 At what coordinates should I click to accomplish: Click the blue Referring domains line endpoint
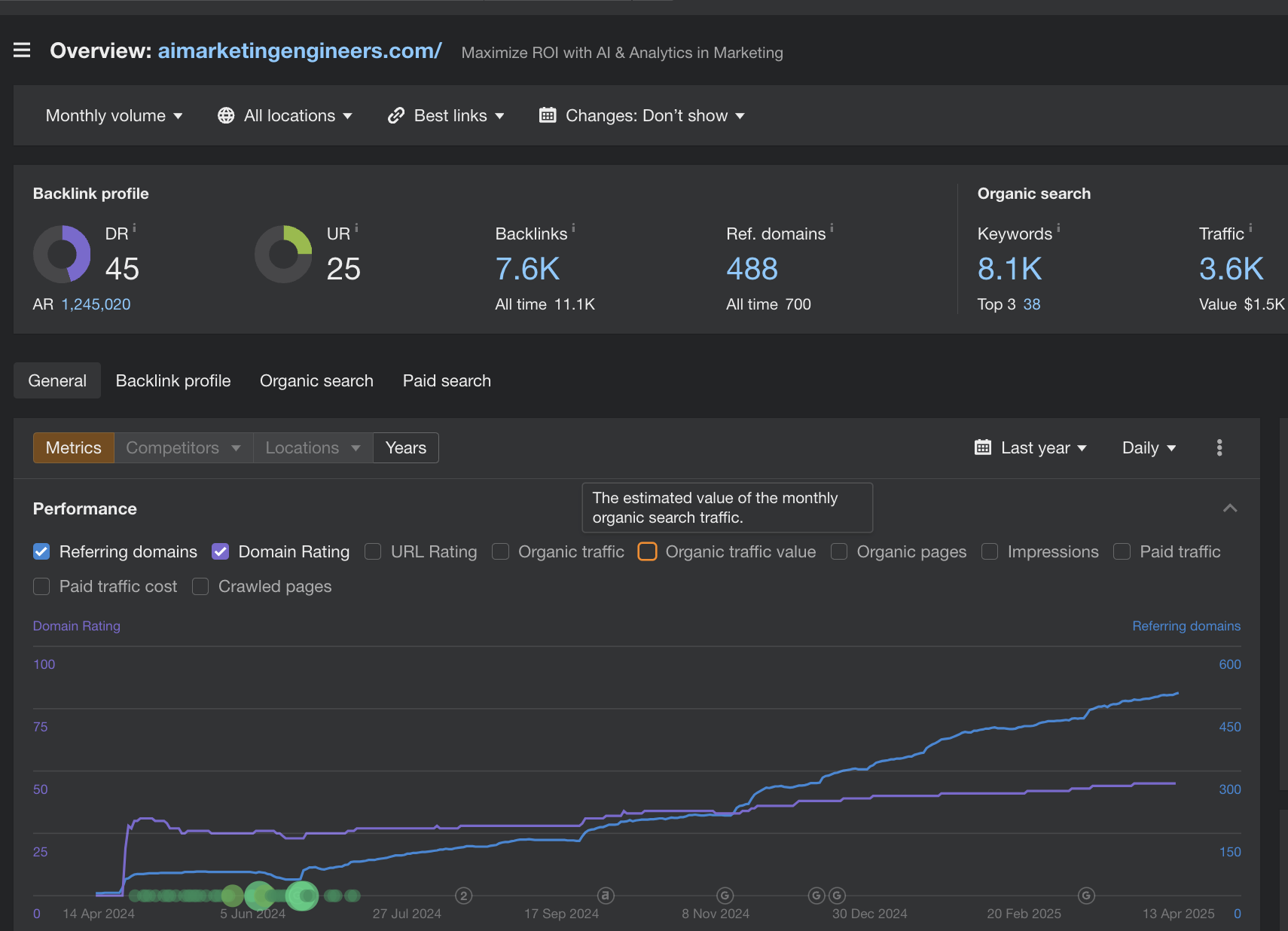(1177, 693)
